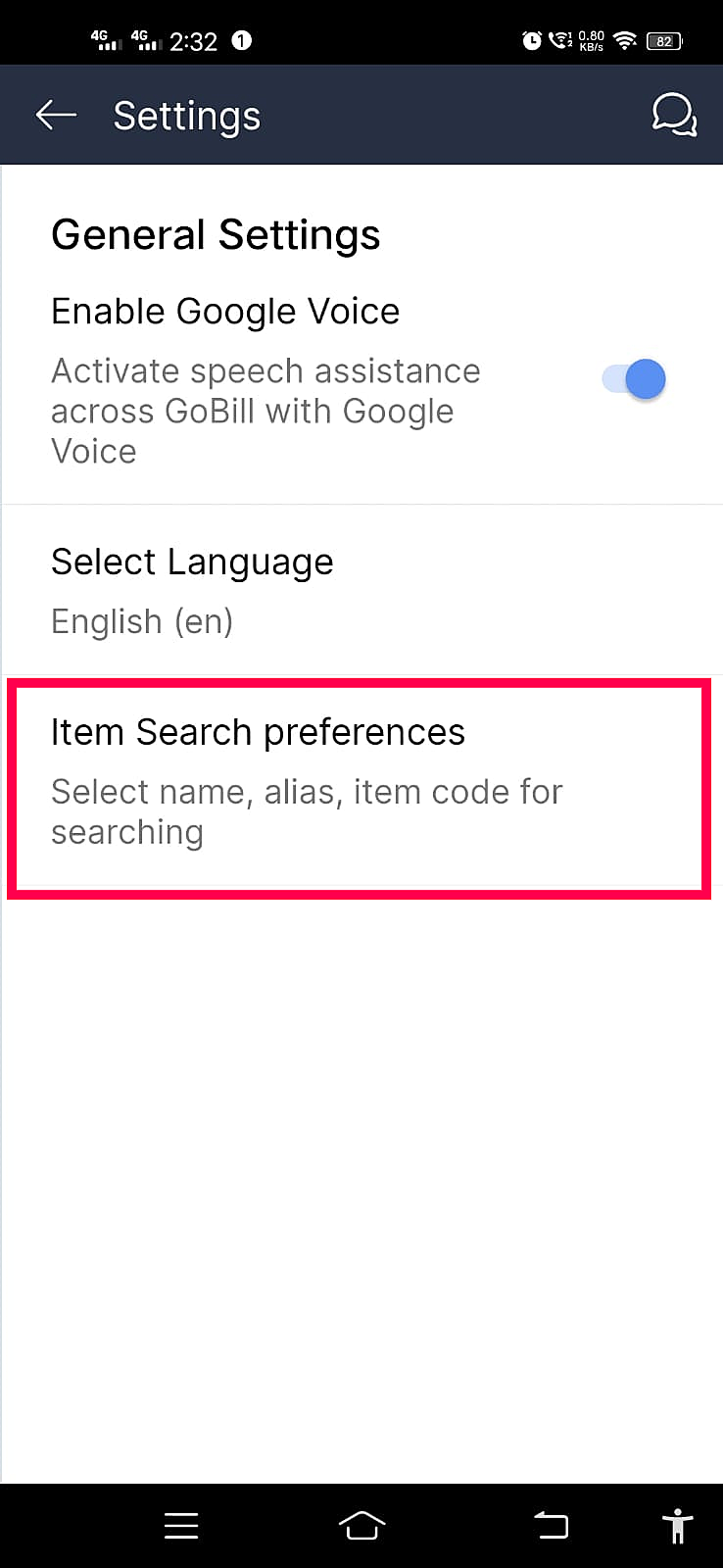The image size is (723, 1568).
Task: Tap the Wi-Fi status icon
Action: point(624,41)
